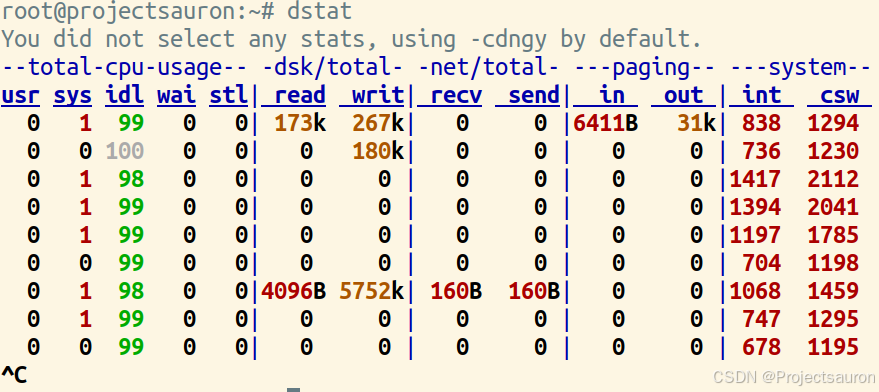
Task: Click the grey idle value '100'
Action: tap(124, 151)
